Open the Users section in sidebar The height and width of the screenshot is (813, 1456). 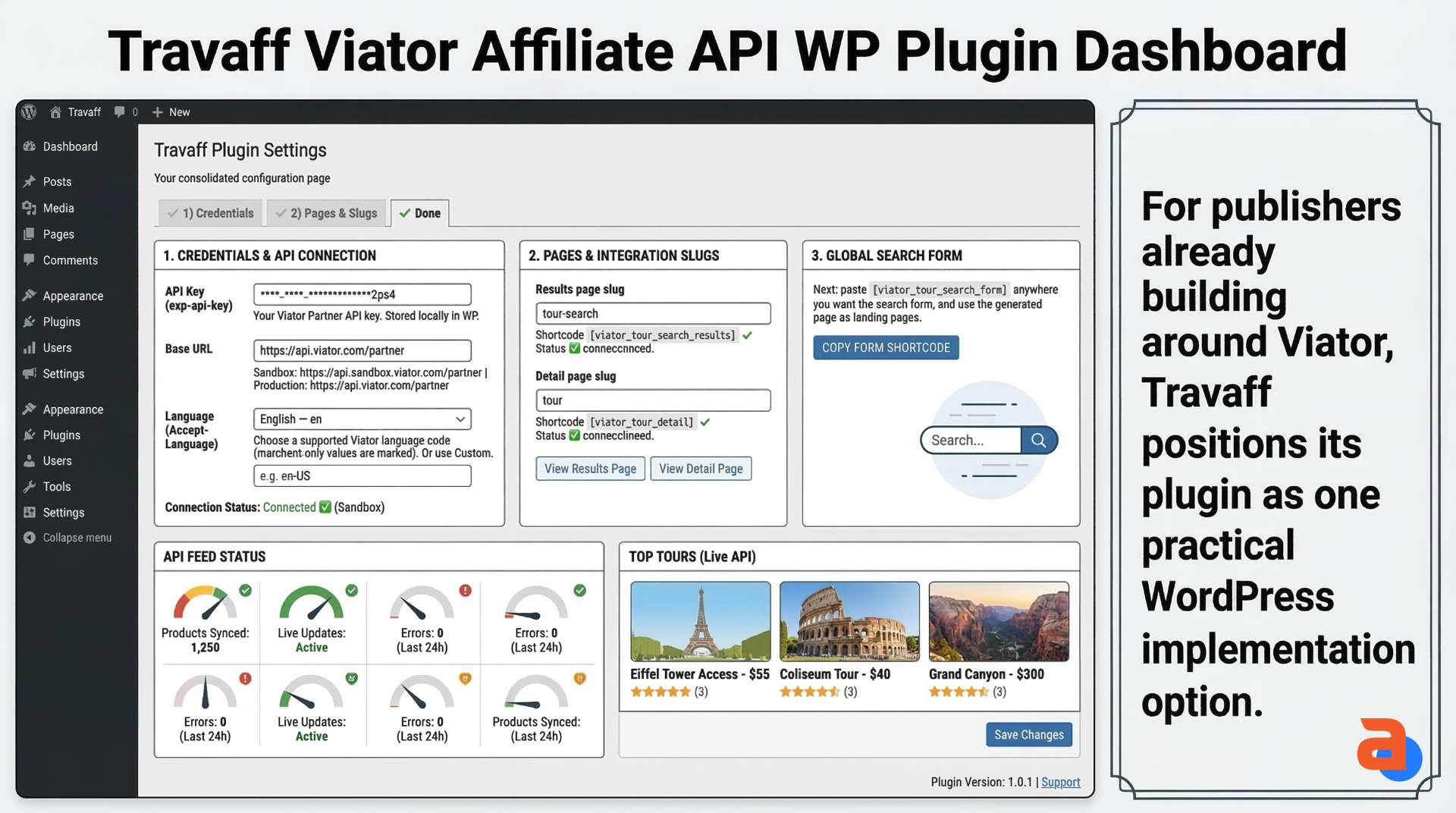pos(58,347)
